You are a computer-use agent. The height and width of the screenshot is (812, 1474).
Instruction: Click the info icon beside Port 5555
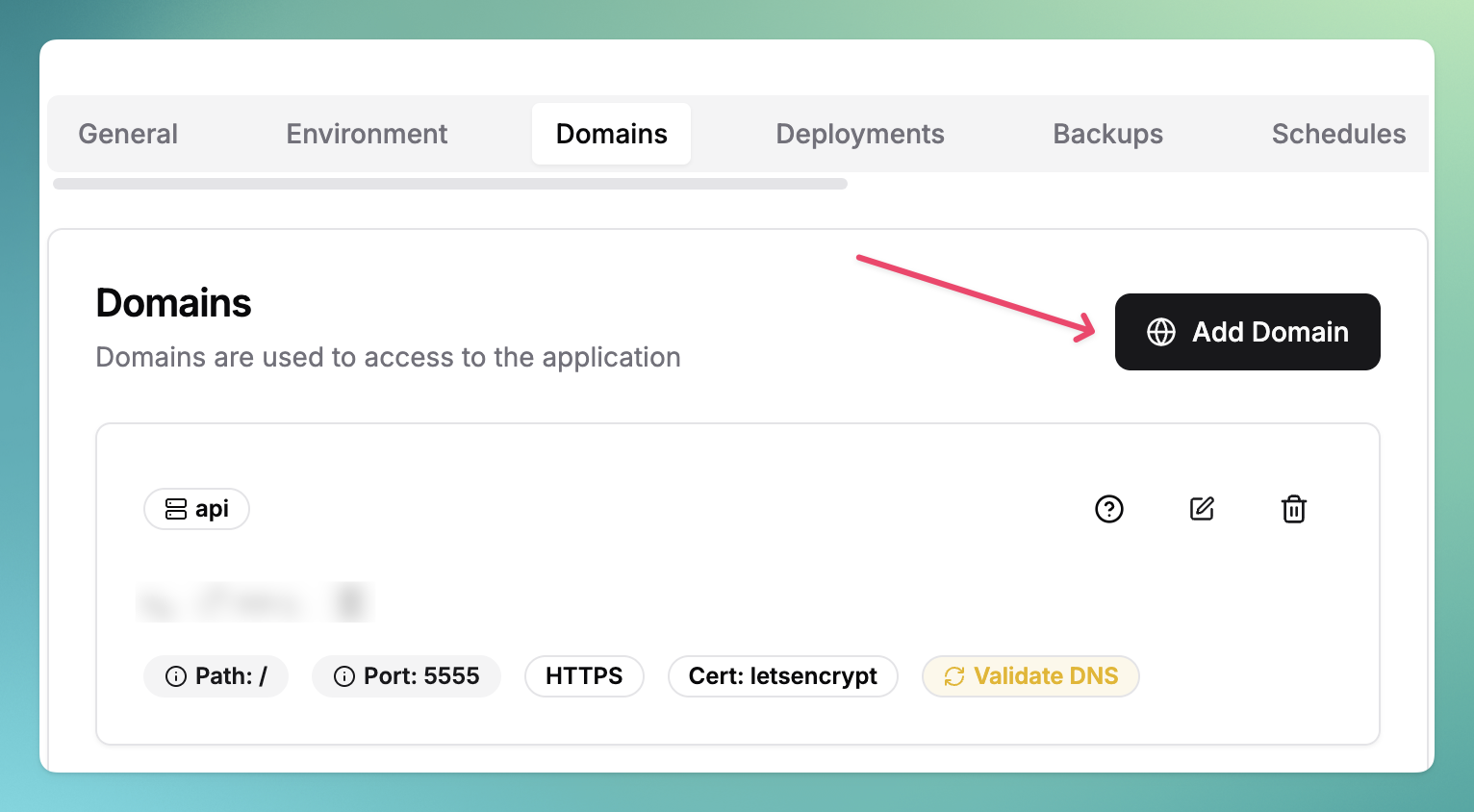coord(344,676)
